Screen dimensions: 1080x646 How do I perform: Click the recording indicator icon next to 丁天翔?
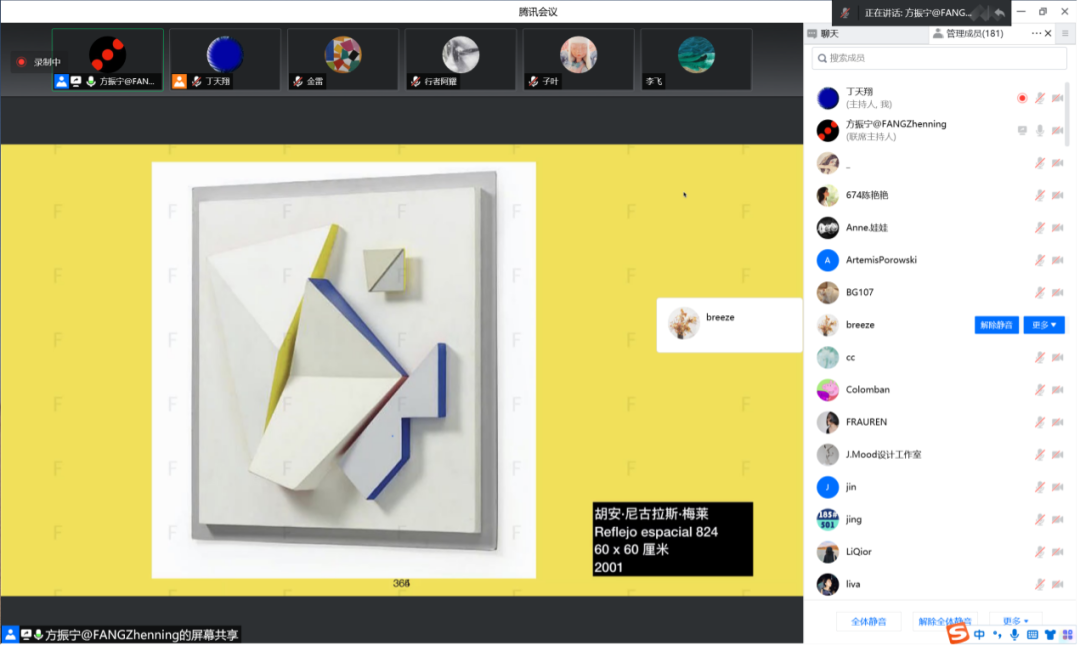pyautogui.click(x=1022, y=98)
